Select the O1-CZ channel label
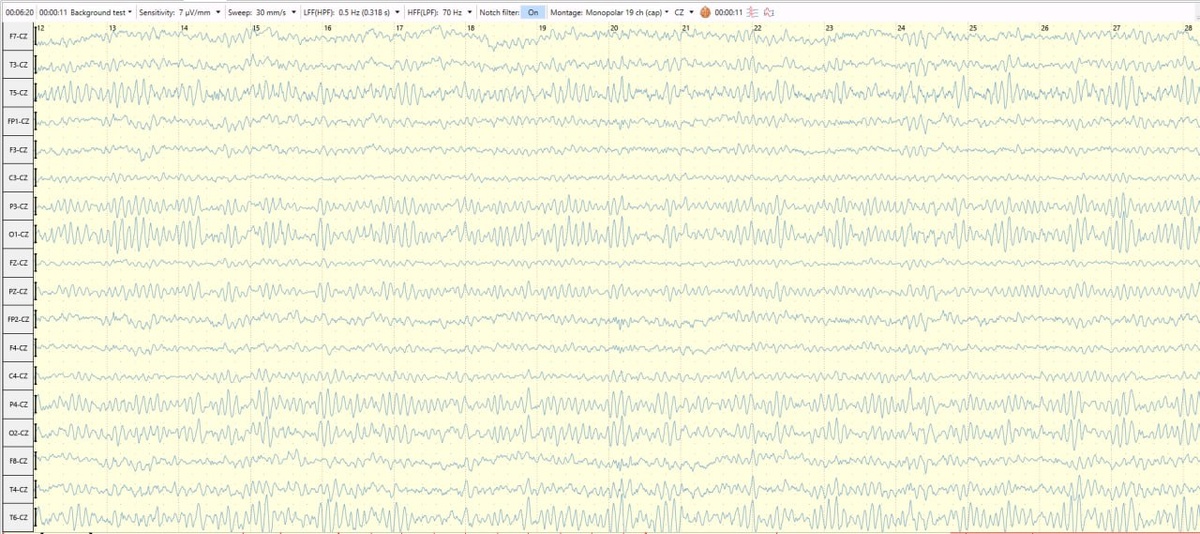The image size is (1200, 534). pyautogui.click(x=18, y=234)
